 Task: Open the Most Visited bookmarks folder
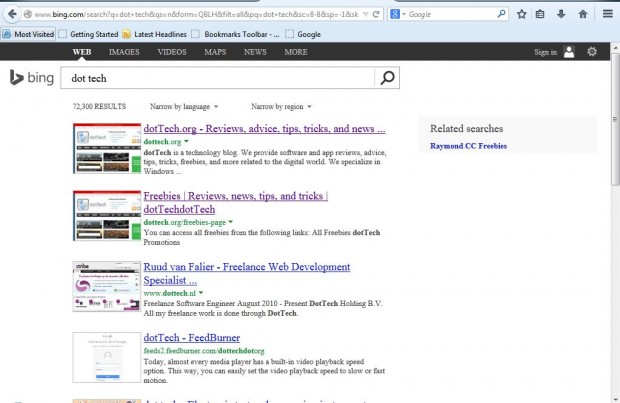coord(28,34)
